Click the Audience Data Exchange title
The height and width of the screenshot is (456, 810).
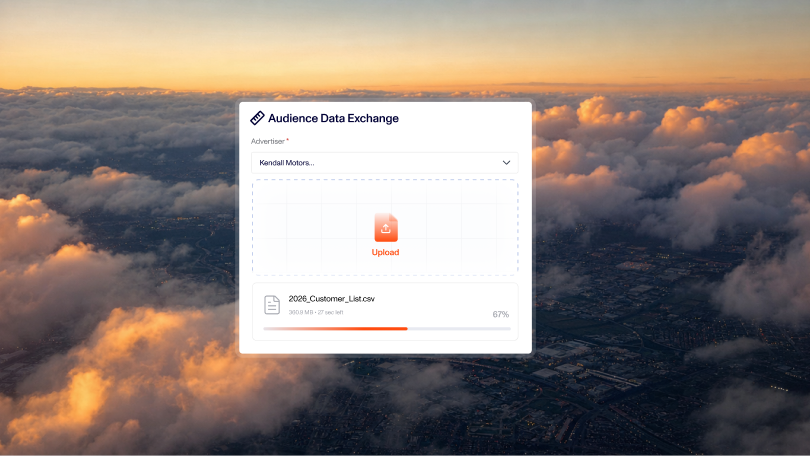[333, 118]
